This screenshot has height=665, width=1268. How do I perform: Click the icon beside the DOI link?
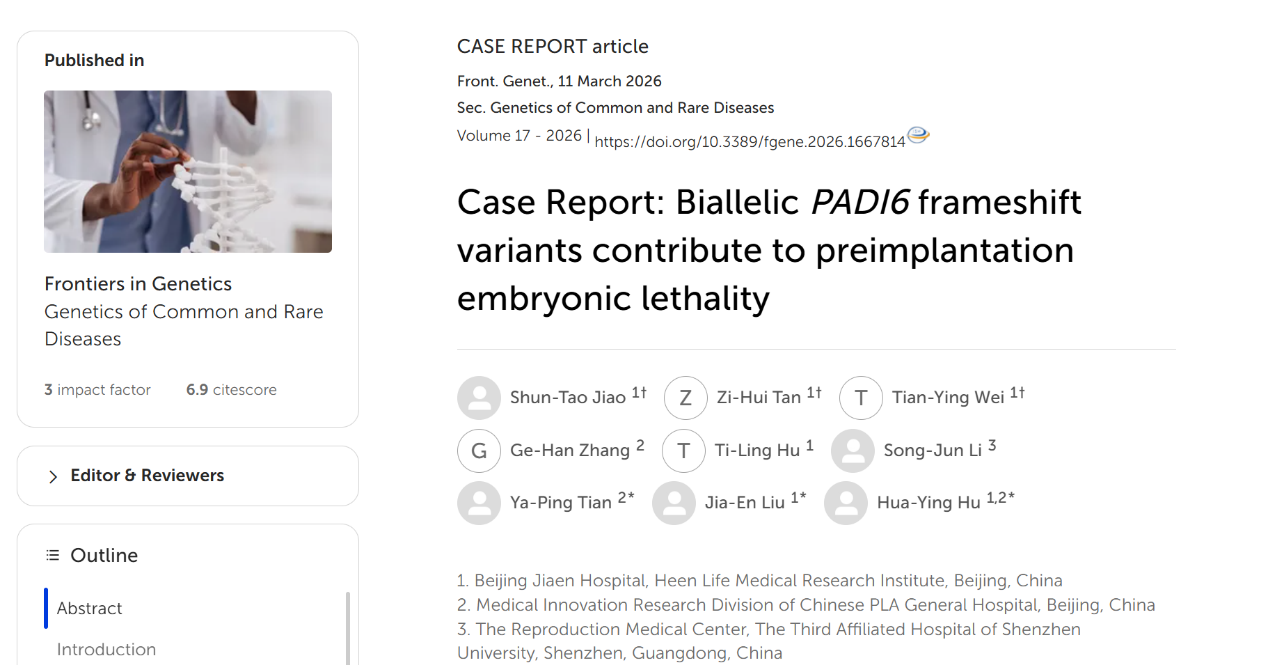[918, 136]
